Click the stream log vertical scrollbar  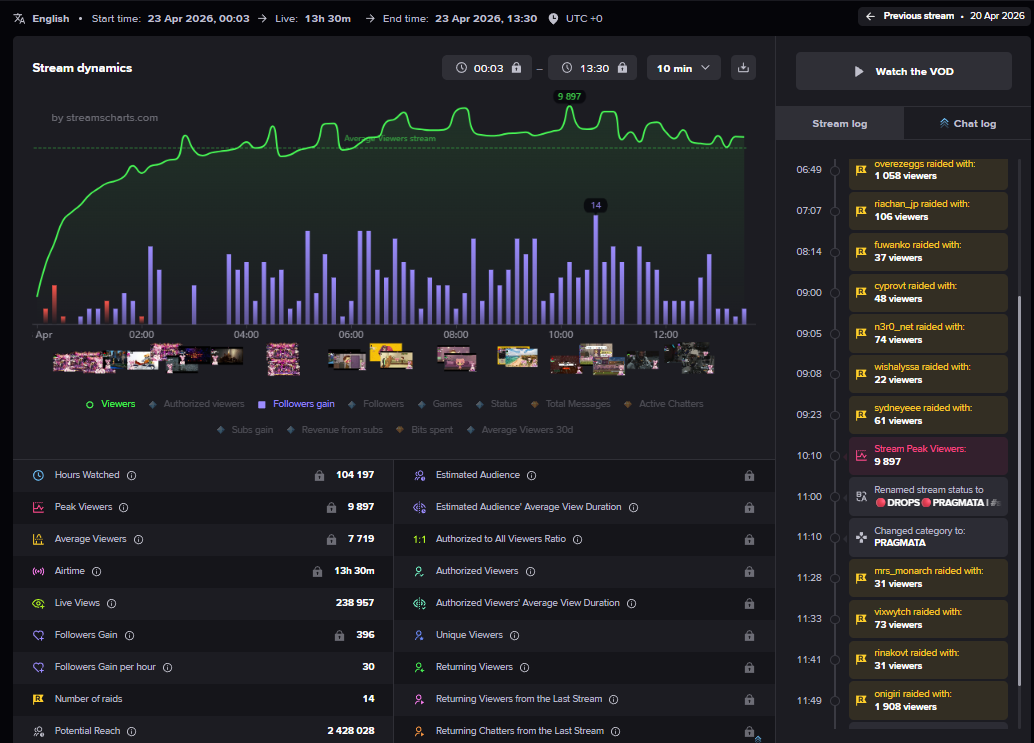pos(1019,491)
